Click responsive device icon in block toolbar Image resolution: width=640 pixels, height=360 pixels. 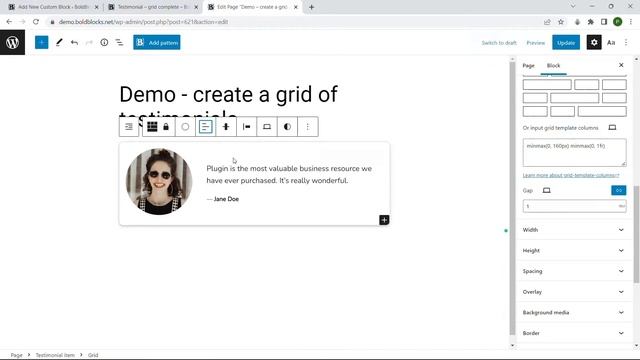tap(267, 127)
